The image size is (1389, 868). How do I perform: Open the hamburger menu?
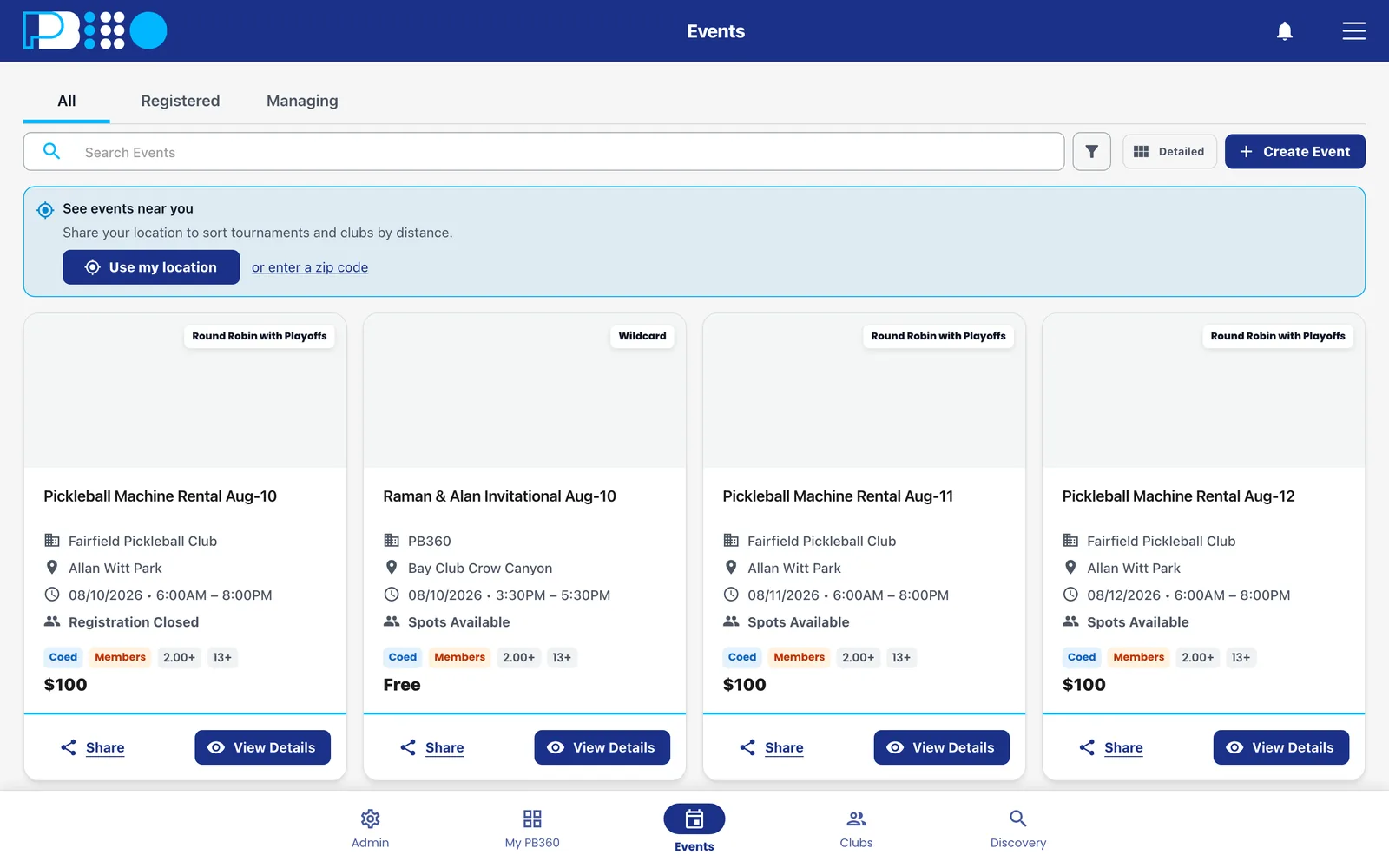1353,31
